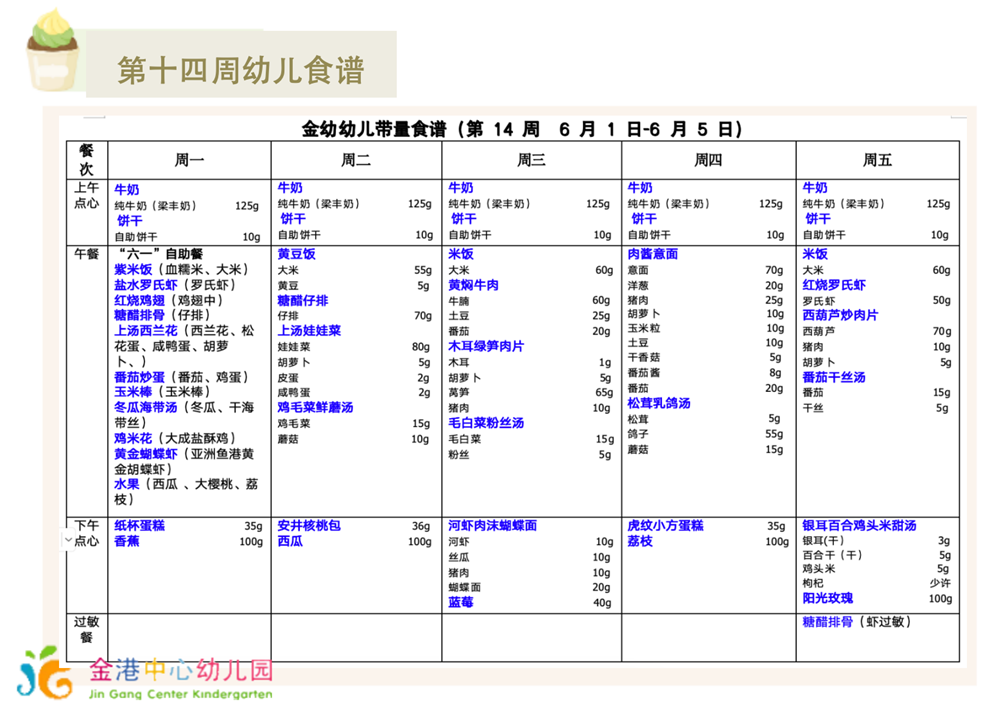The width and height of the screenshot is (999, 713).
Task: Click 饼干 in Thursday morning snack
Action: pos(644,219)
